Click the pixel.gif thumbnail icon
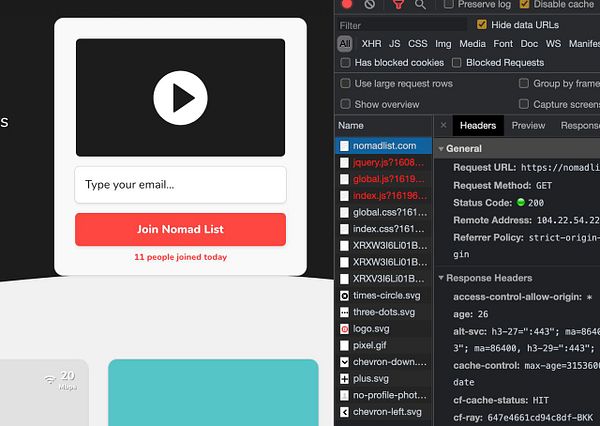Viewport: 600px width, 426px height. click(344, 345)
